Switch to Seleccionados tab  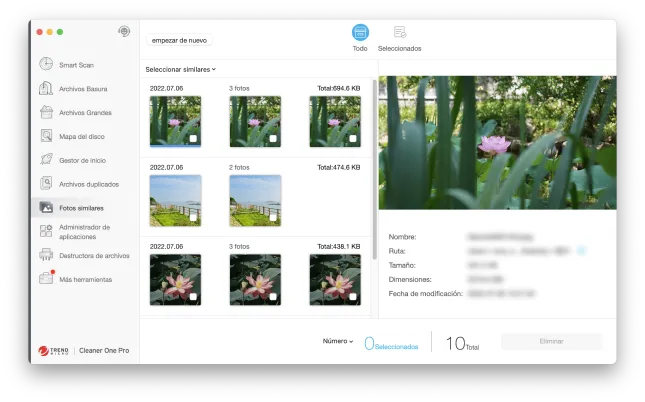399,38
